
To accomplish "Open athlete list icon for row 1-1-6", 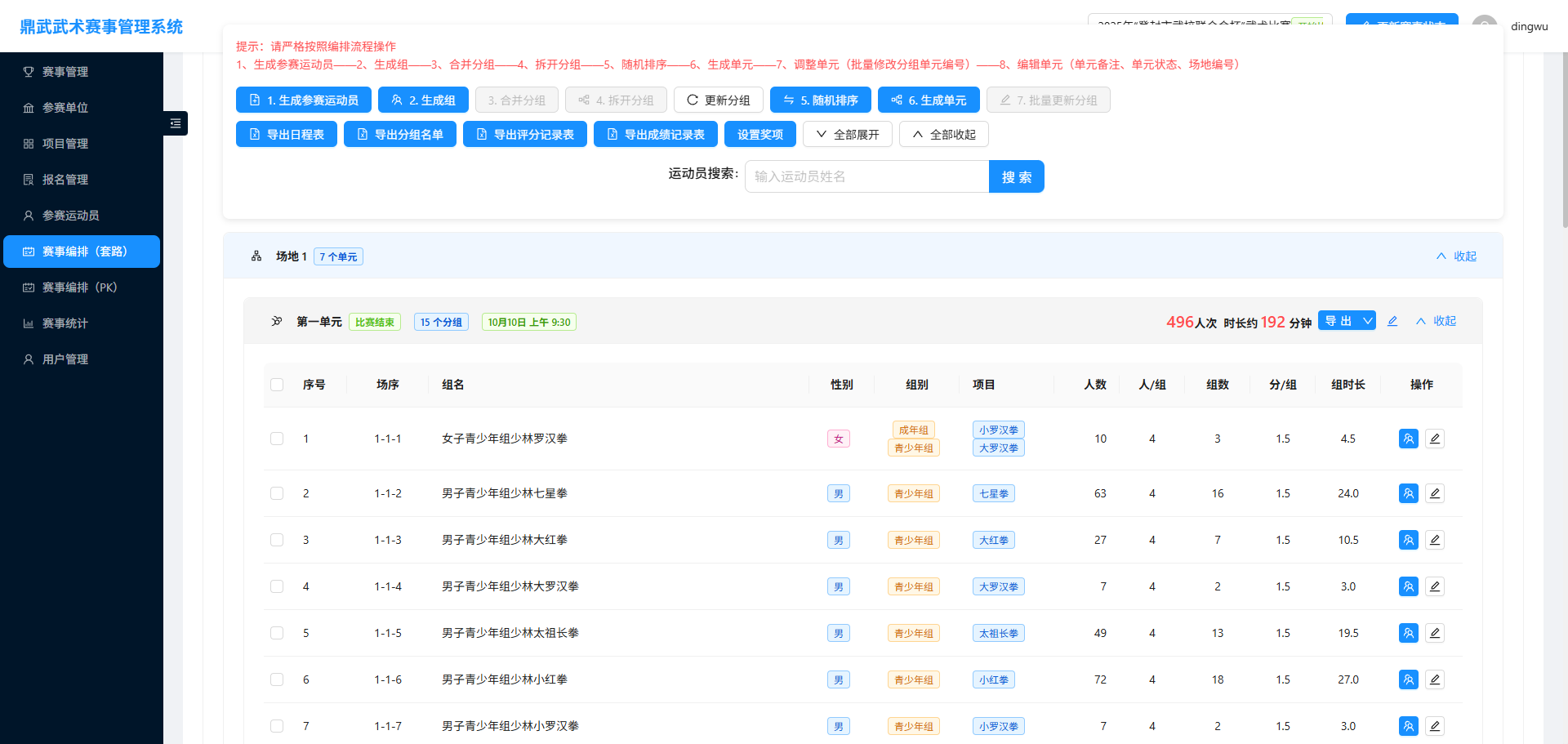I will (1408, 679).
